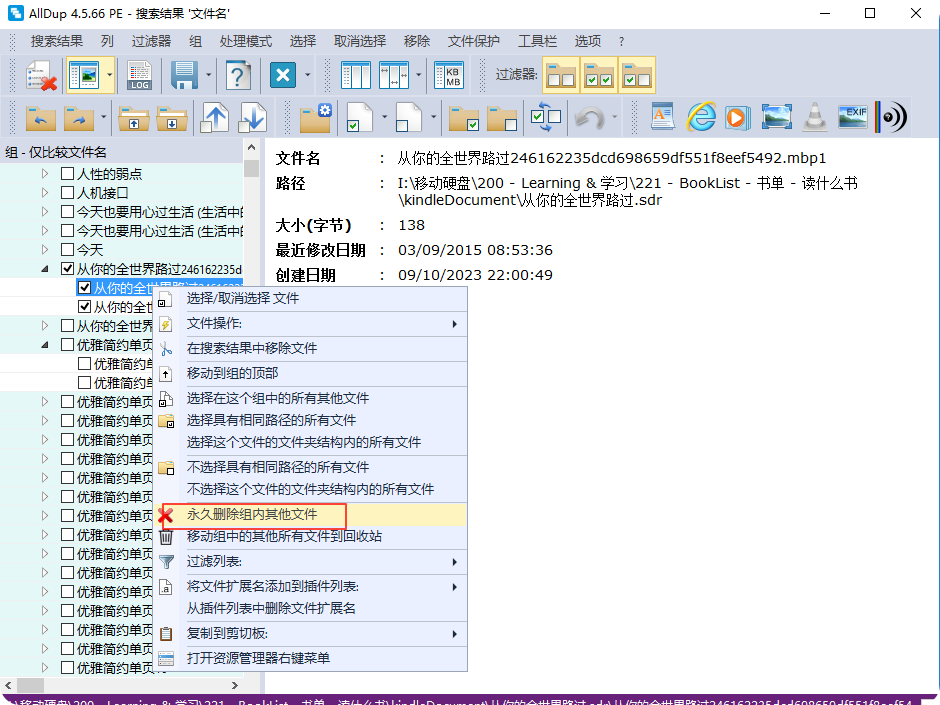
Task: Open the built-in image viewer
Action: coord(777,117)
